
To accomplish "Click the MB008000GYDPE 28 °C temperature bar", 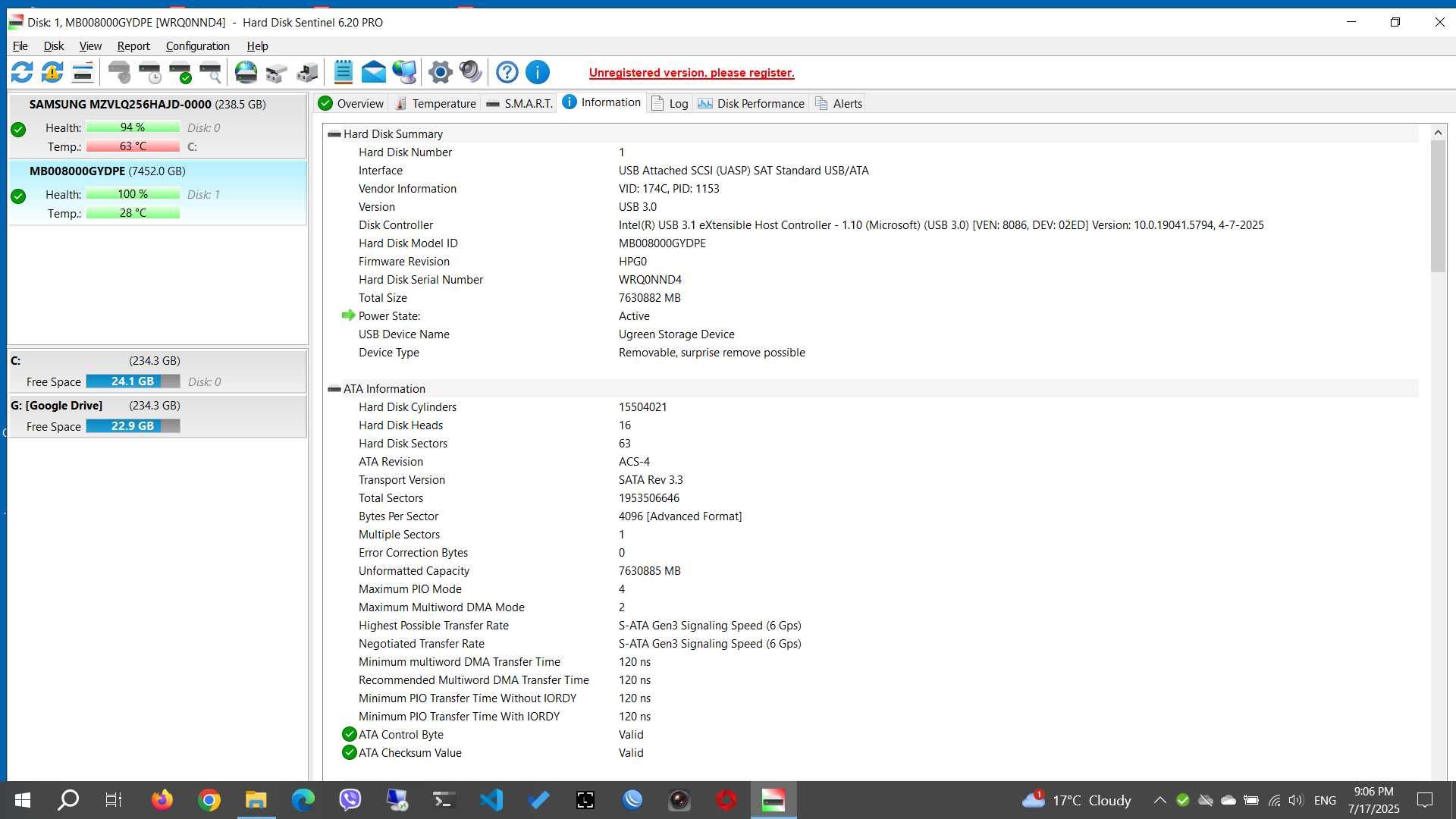I will [x=133, y=213].
